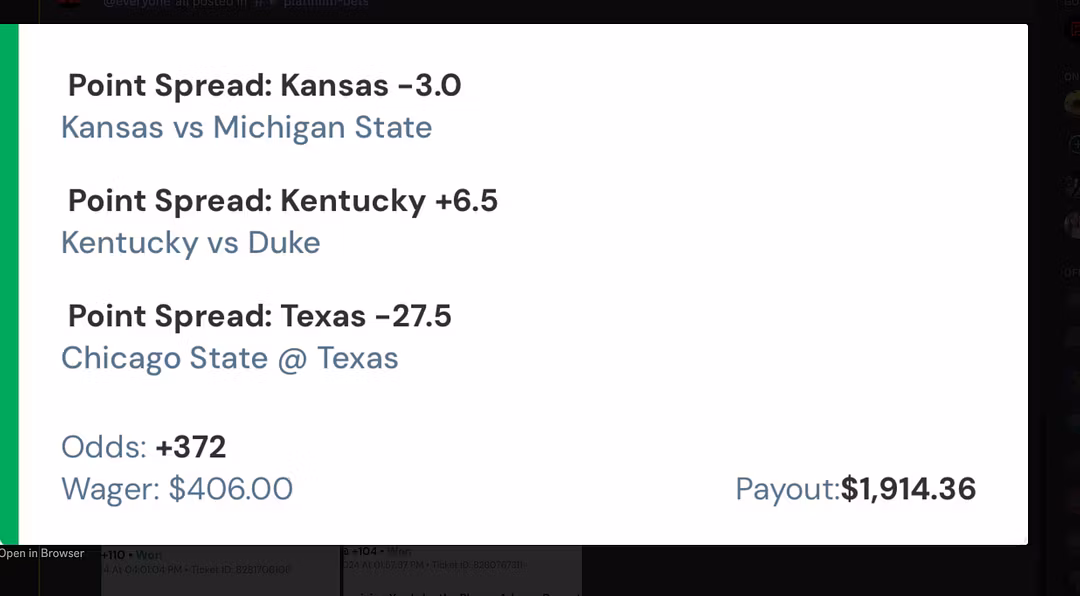Screen dimensions: 1080x596
Task: Click the Texas -27.5 point spread line
Action: click(259, 316)
